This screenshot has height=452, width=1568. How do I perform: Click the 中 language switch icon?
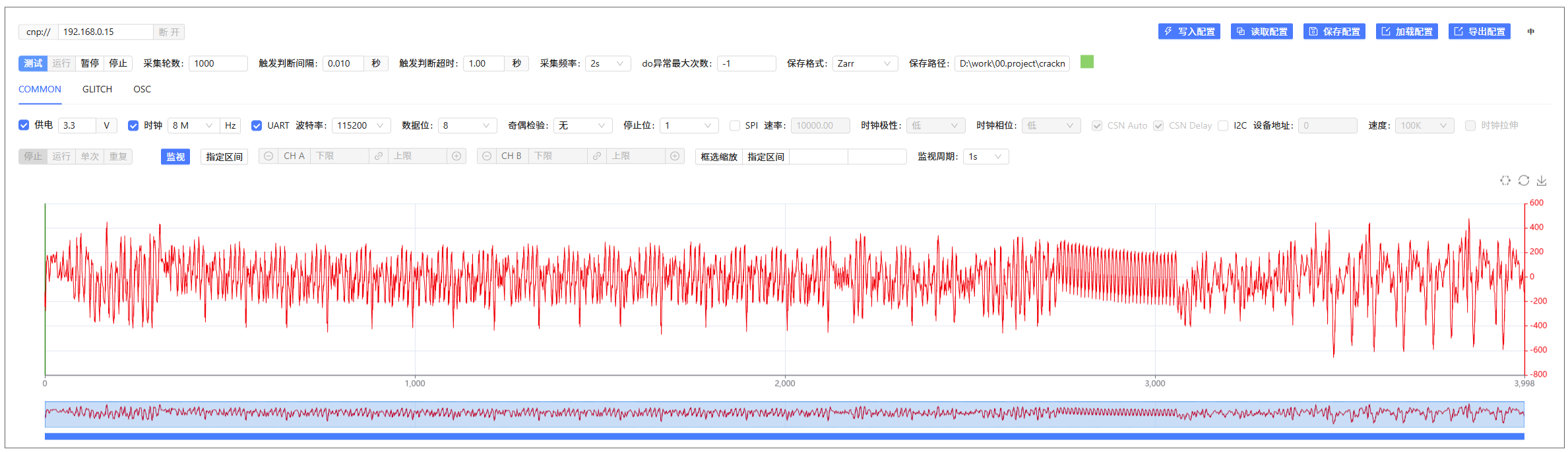1530,32
